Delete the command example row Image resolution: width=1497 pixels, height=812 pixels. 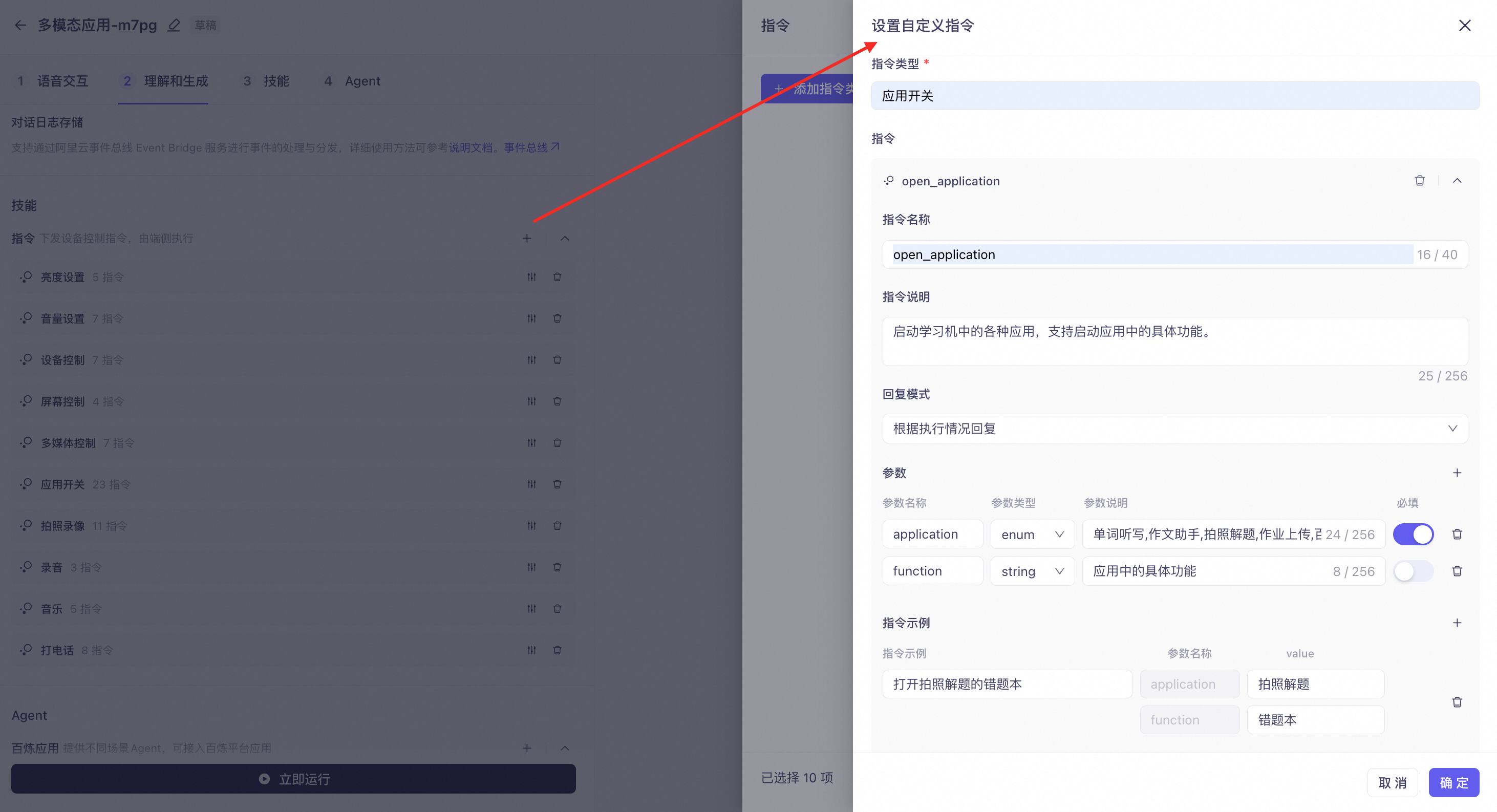pyautogui.click(x=1457, y=702)
